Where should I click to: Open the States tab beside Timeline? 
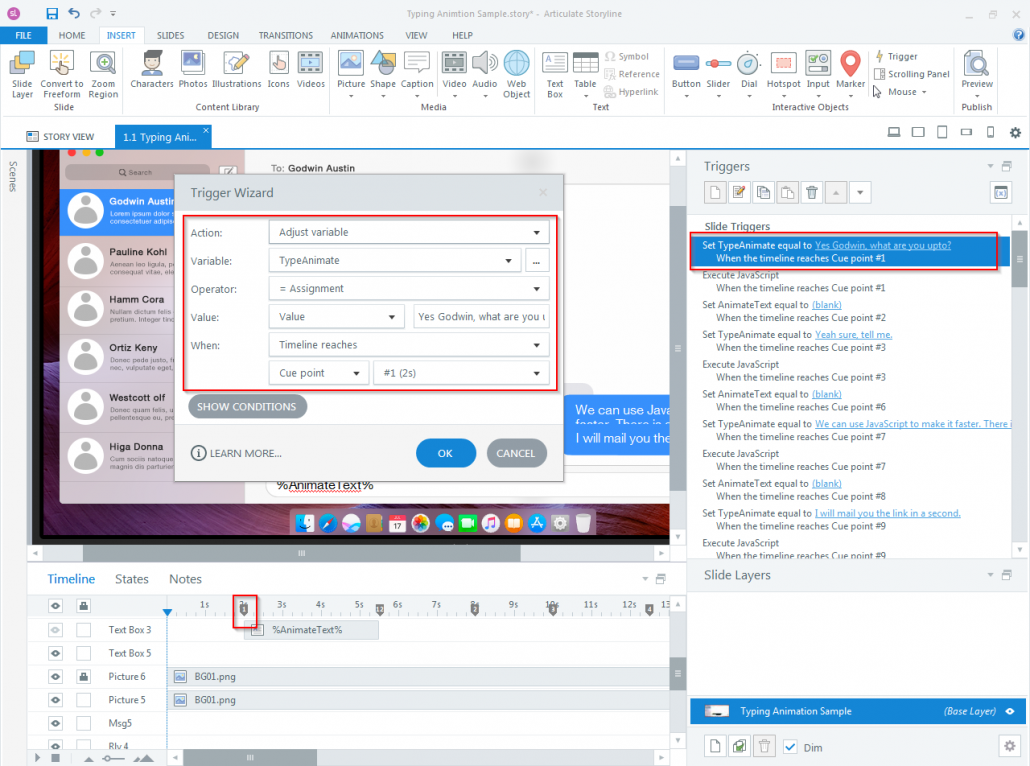pos(132,579)
